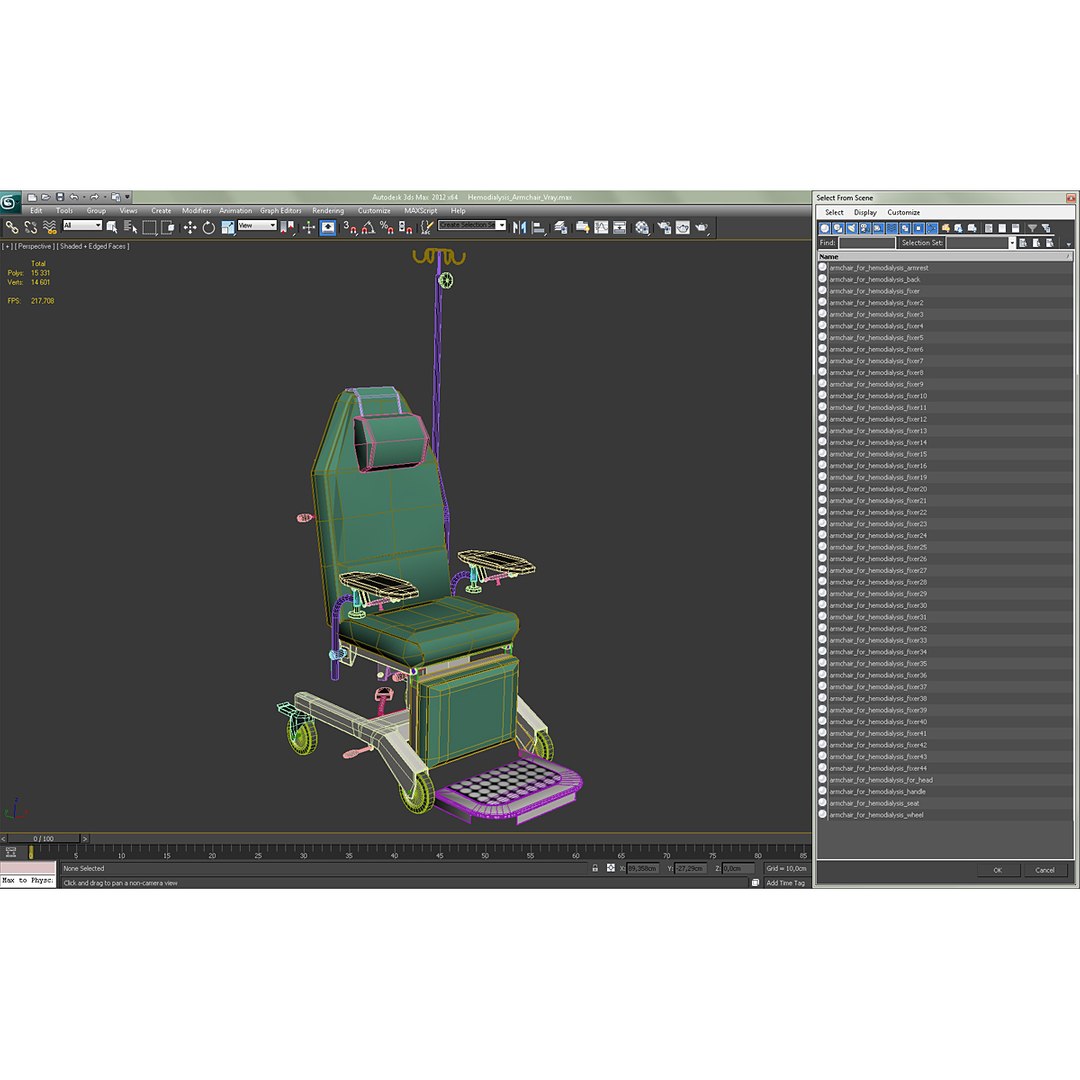Activate the Select Object tool
Image resolution: width=1080 pixels, height=1080 pixels.
tap(112, 227)
